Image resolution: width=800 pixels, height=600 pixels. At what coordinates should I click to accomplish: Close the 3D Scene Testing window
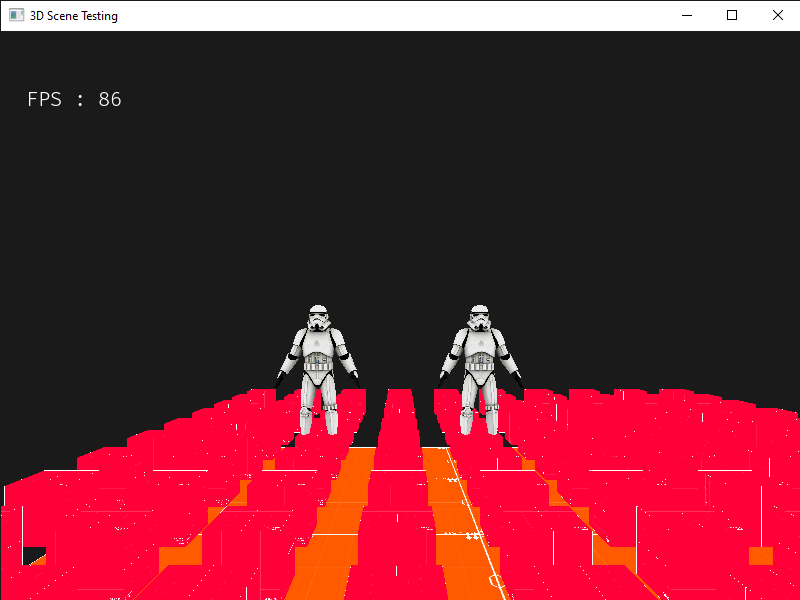click(x=777, y=15)
